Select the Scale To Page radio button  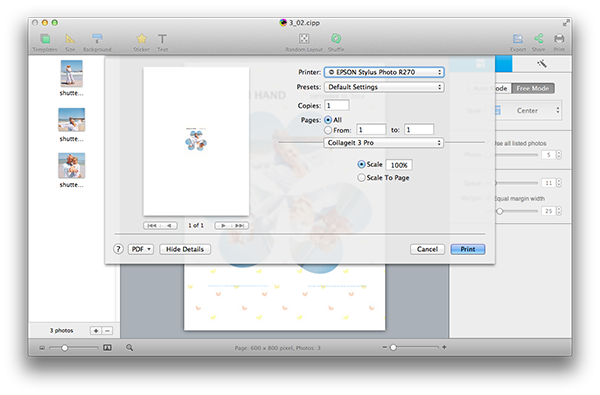tap(361, 178)
